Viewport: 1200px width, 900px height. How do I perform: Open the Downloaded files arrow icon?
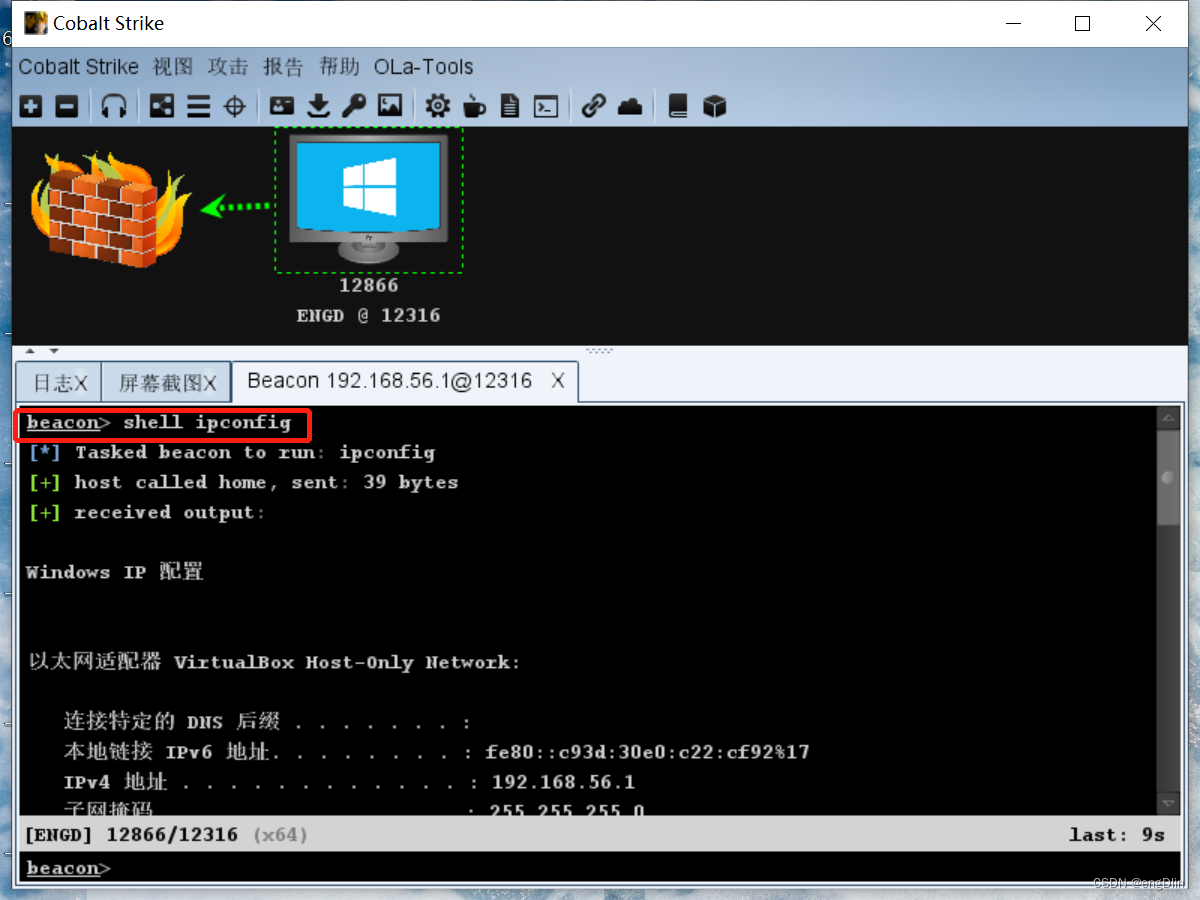318,106
